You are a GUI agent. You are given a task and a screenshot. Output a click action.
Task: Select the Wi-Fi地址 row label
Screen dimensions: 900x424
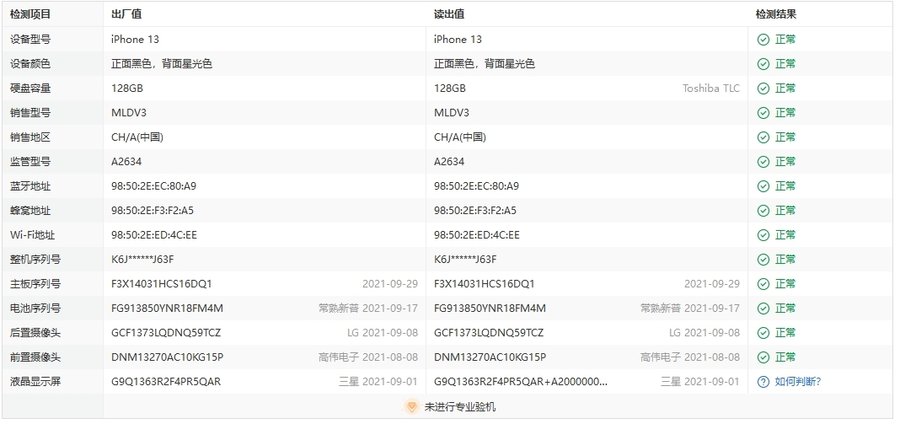click(x=33, y=235)
